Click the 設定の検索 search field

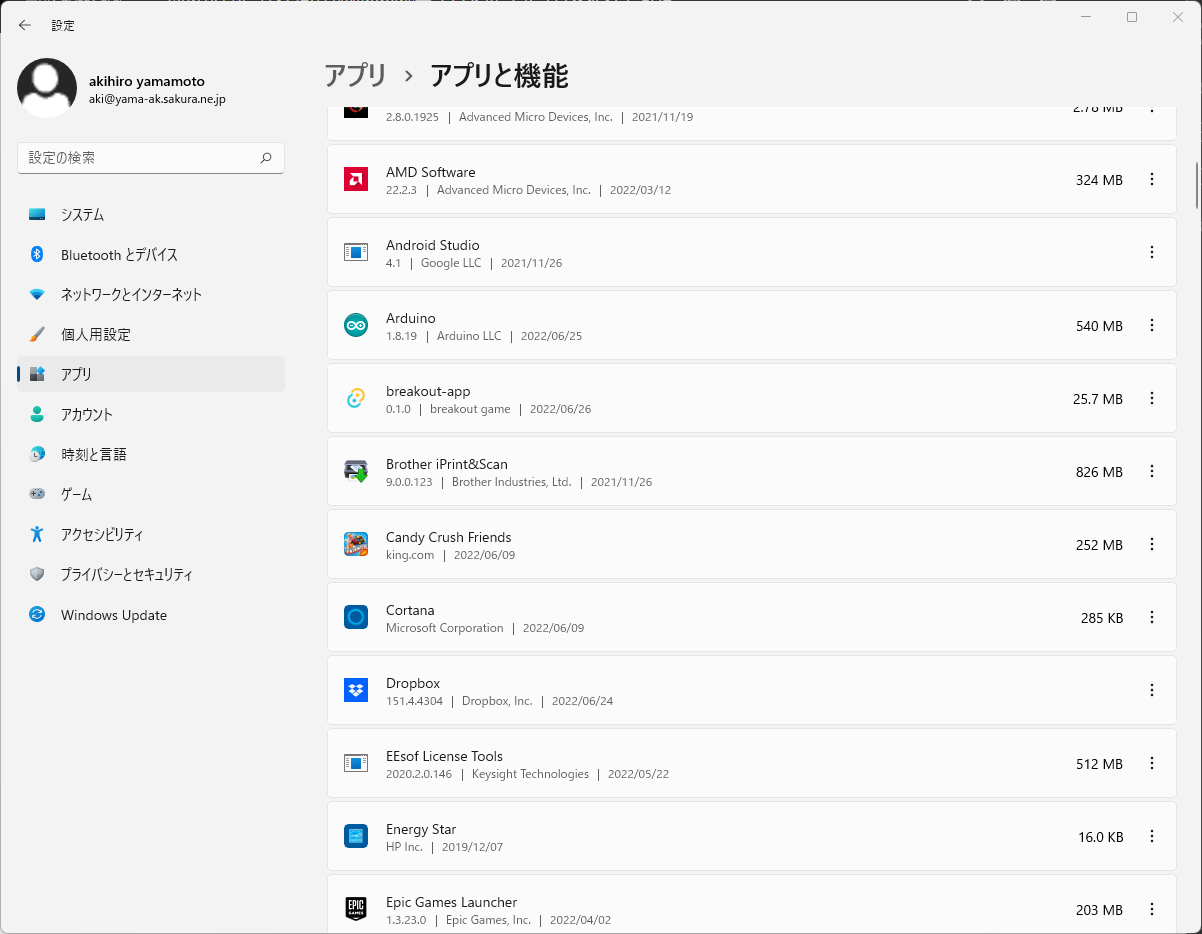[138, 158]
